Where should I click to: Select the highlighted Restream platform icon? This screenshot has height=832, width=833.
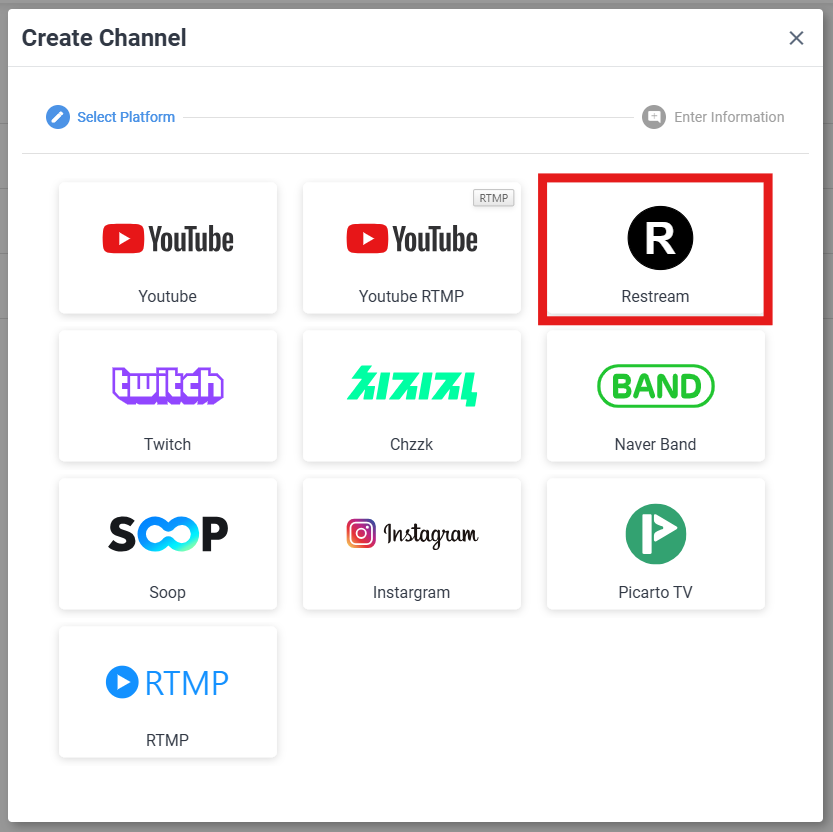(x=659, y=238)
